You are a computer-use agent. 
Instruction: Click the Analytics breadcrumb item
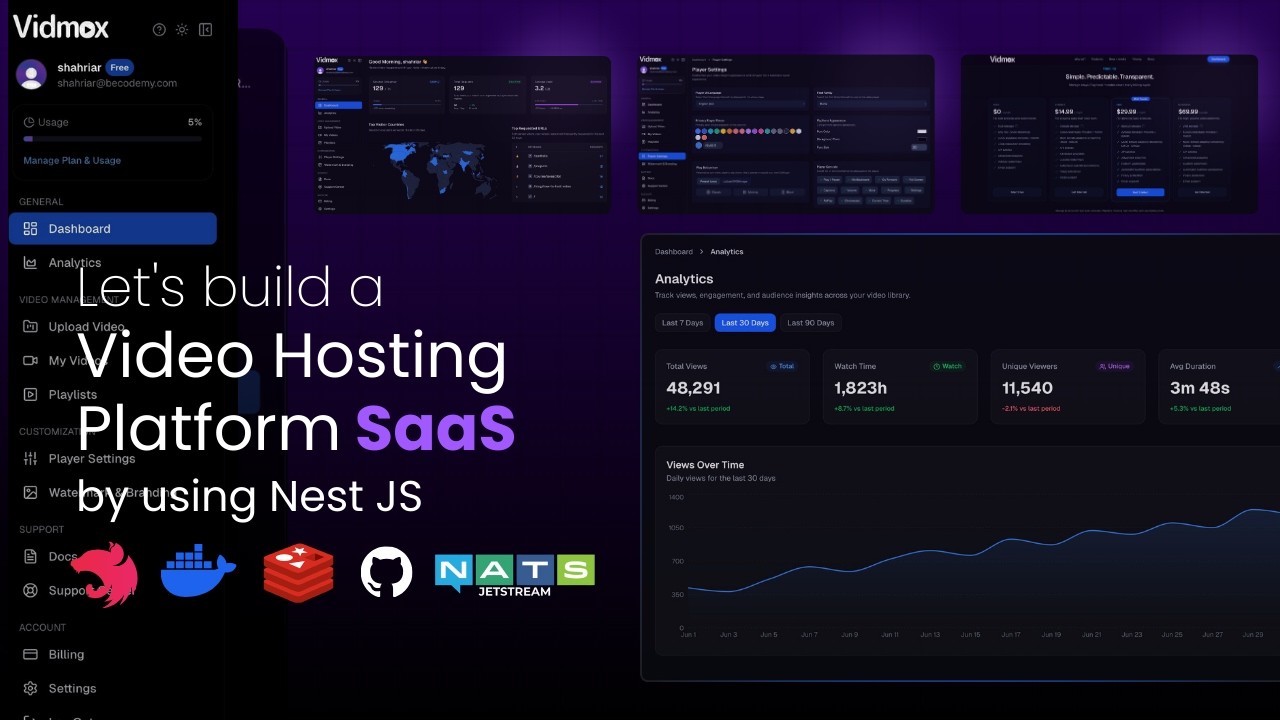click(x=727, y=252)
